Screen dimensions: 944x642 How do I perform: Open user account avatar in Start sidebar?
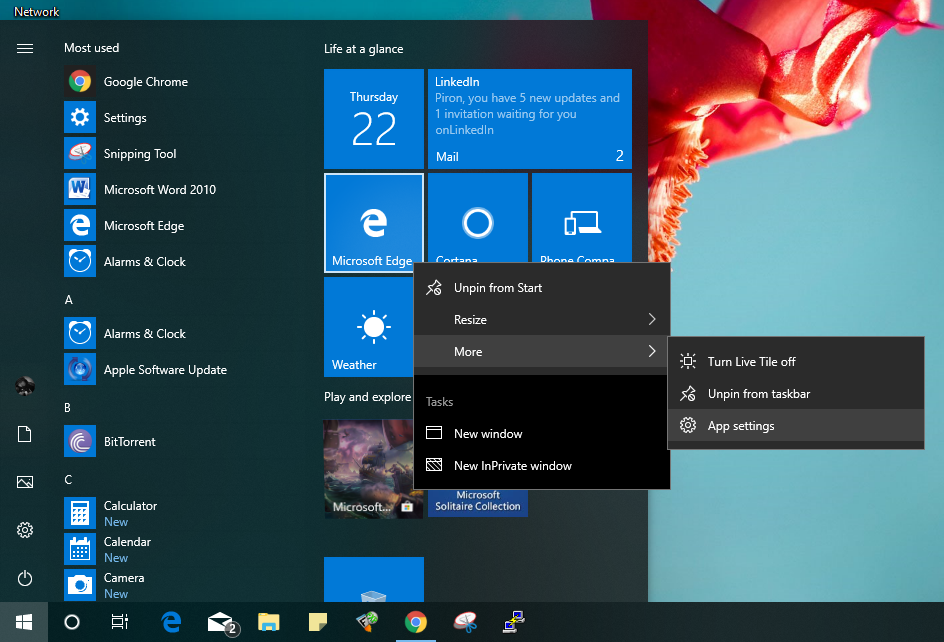tap(25, 386)
